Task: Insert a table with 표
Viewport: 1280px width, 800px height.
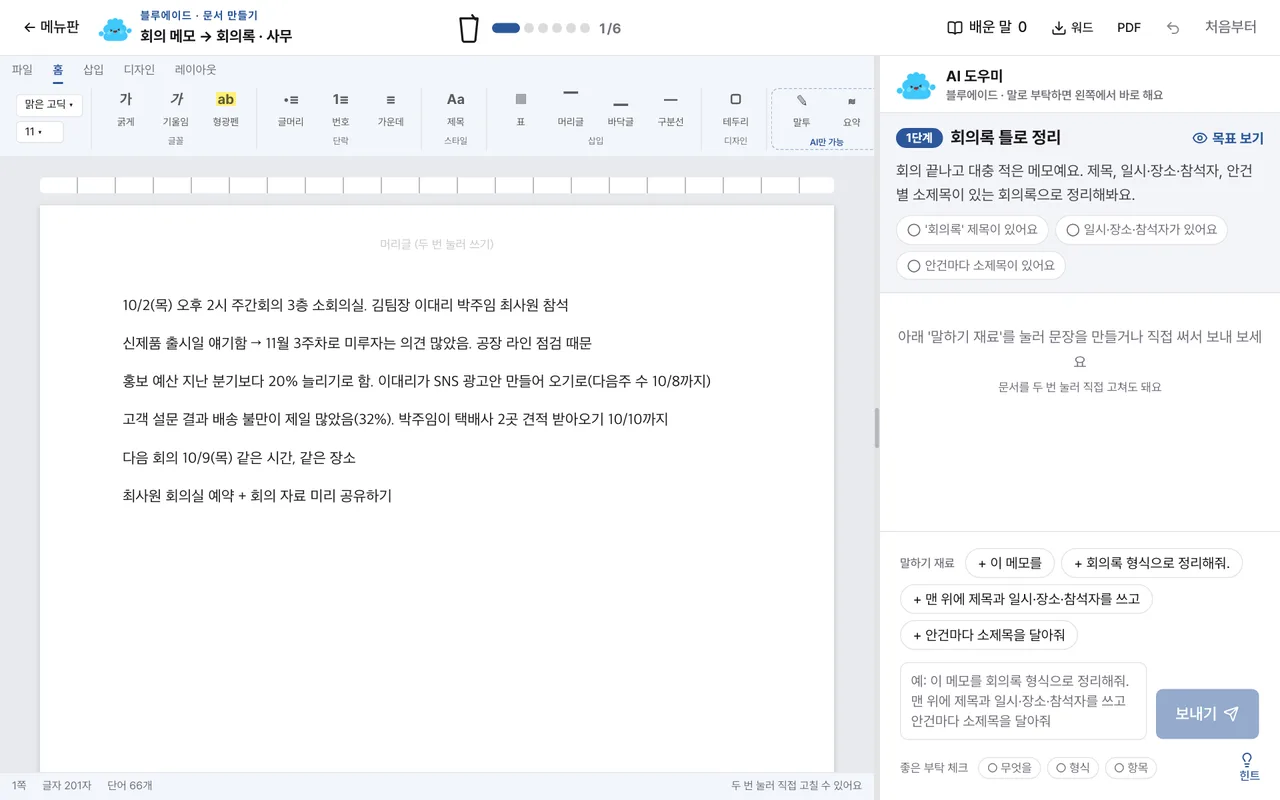Action: (x=521, y=110)
